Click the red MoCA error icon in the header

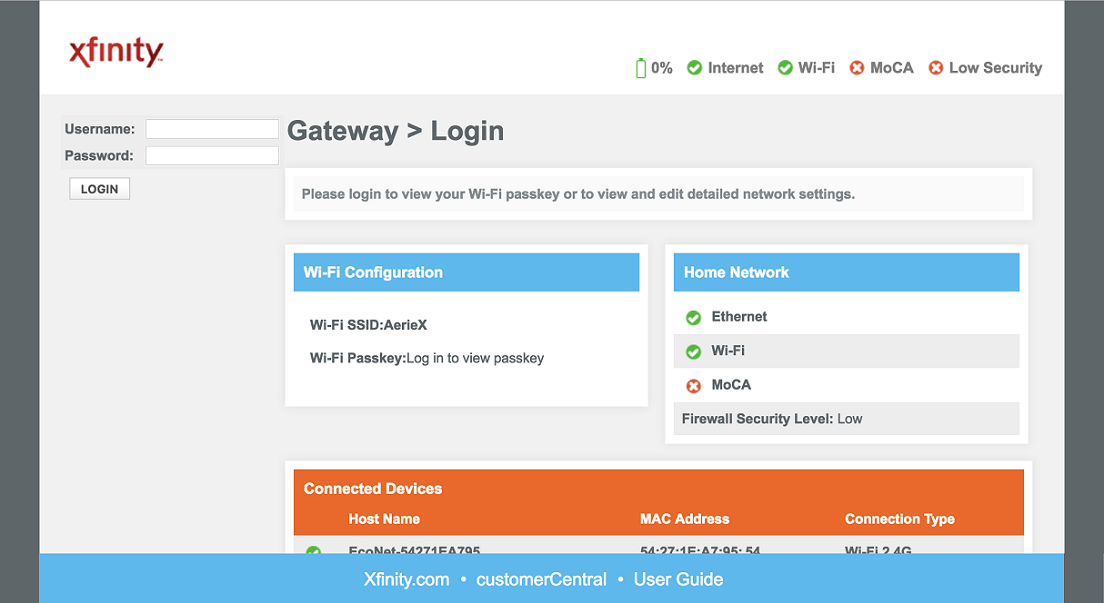tap(856, 67)
